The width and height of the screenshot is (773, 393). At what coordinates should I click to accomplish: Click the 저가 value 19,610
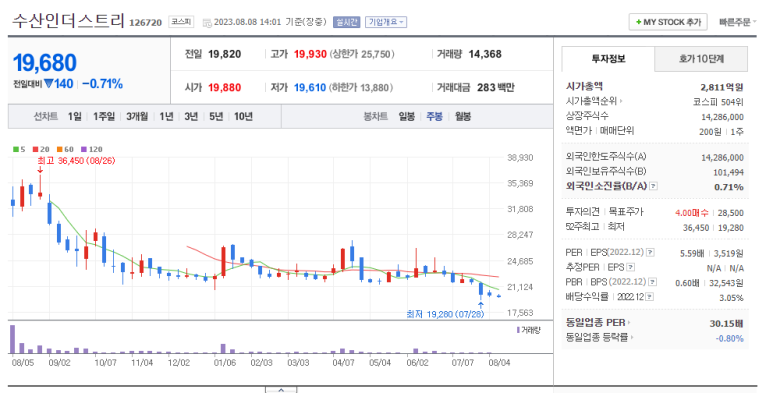click(x=310, y=88)
